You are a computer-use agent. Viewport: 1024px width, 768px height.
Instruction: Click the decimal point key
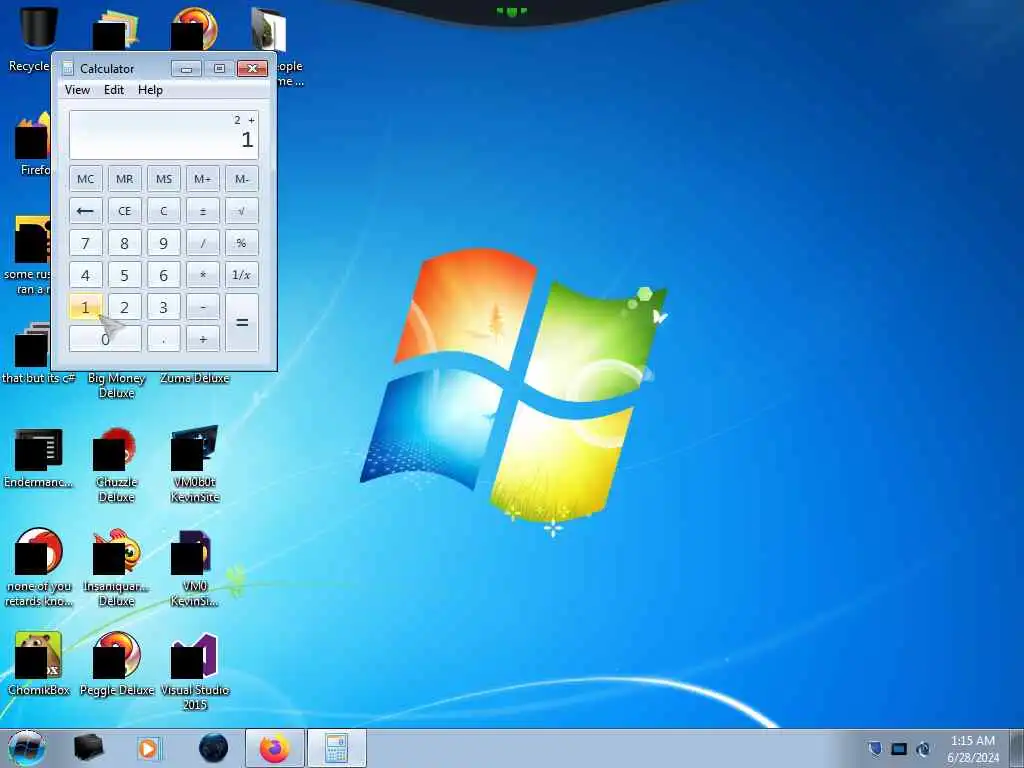click(x=163, y=339)
